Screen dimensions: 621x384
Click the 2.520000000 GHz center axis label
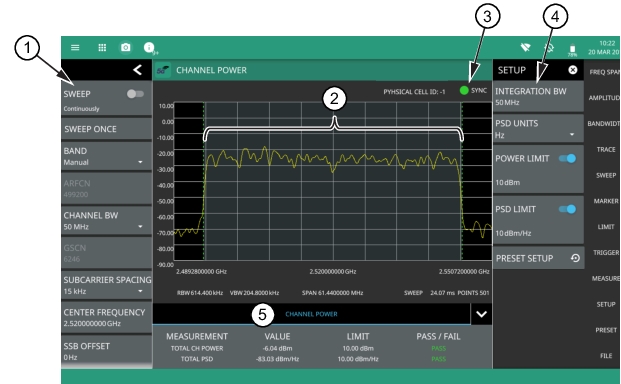[333, 272]
